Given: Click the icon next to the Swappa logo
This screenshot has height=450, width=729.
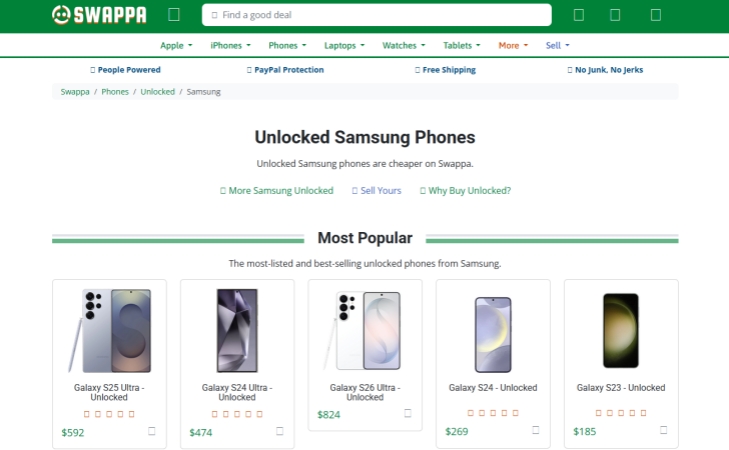Looking at the screenshot, I should 174,15.
